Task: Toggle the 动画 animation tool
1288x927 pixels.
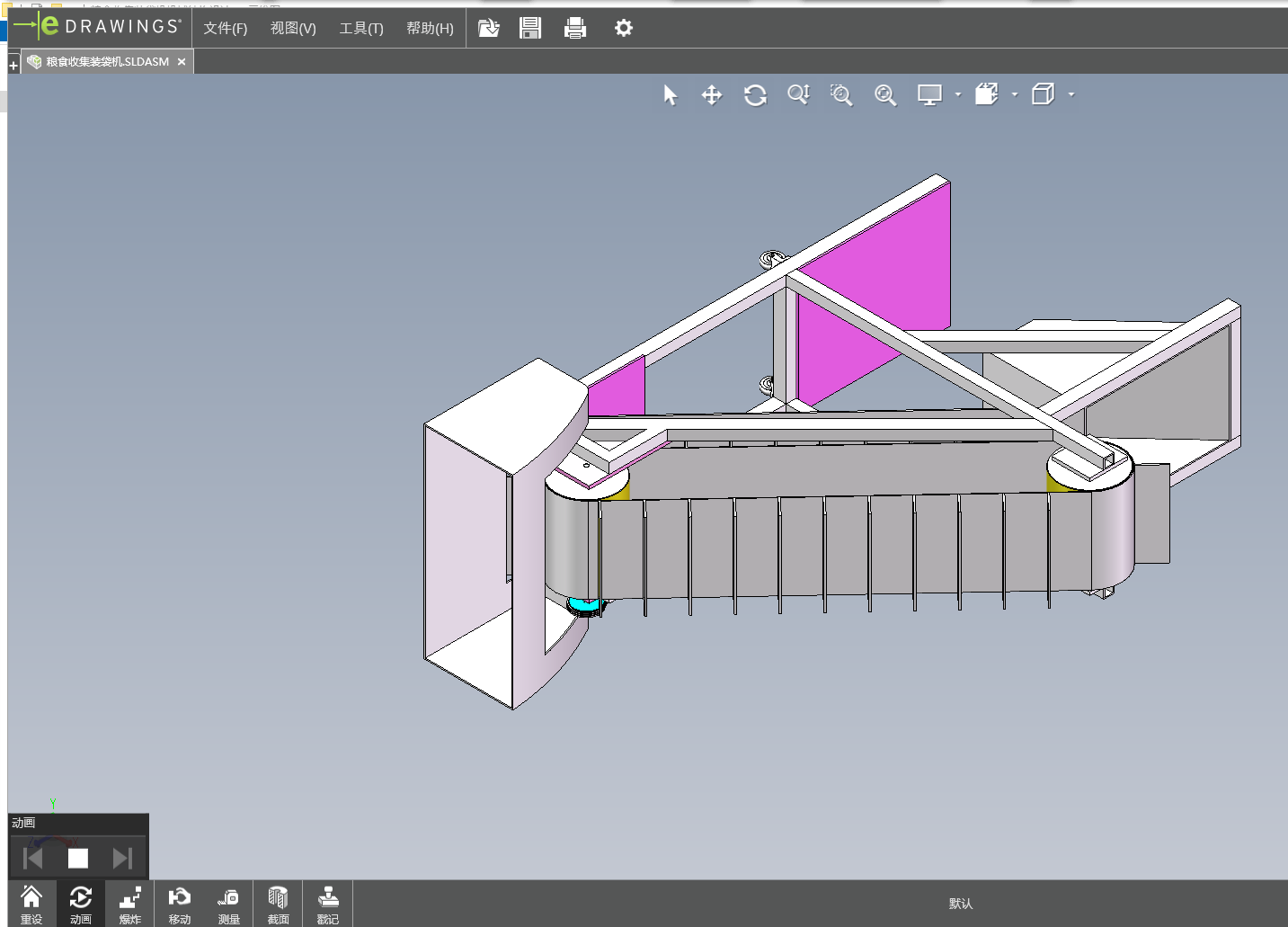Action: pos(81,904)
